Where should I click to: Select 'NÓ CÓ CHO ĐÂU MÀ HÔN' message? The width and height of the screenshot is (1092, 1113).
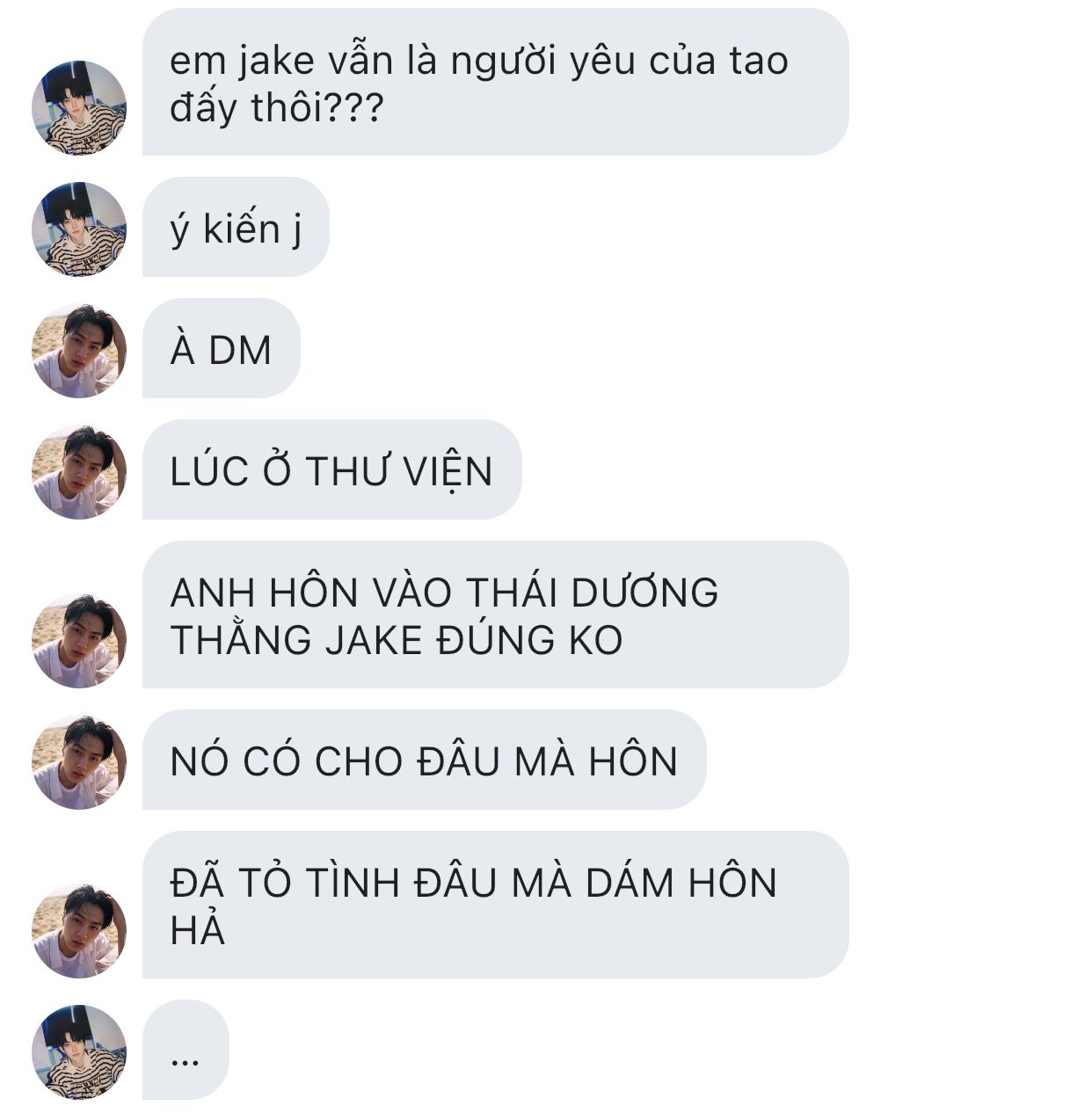[x=424, y=760]
